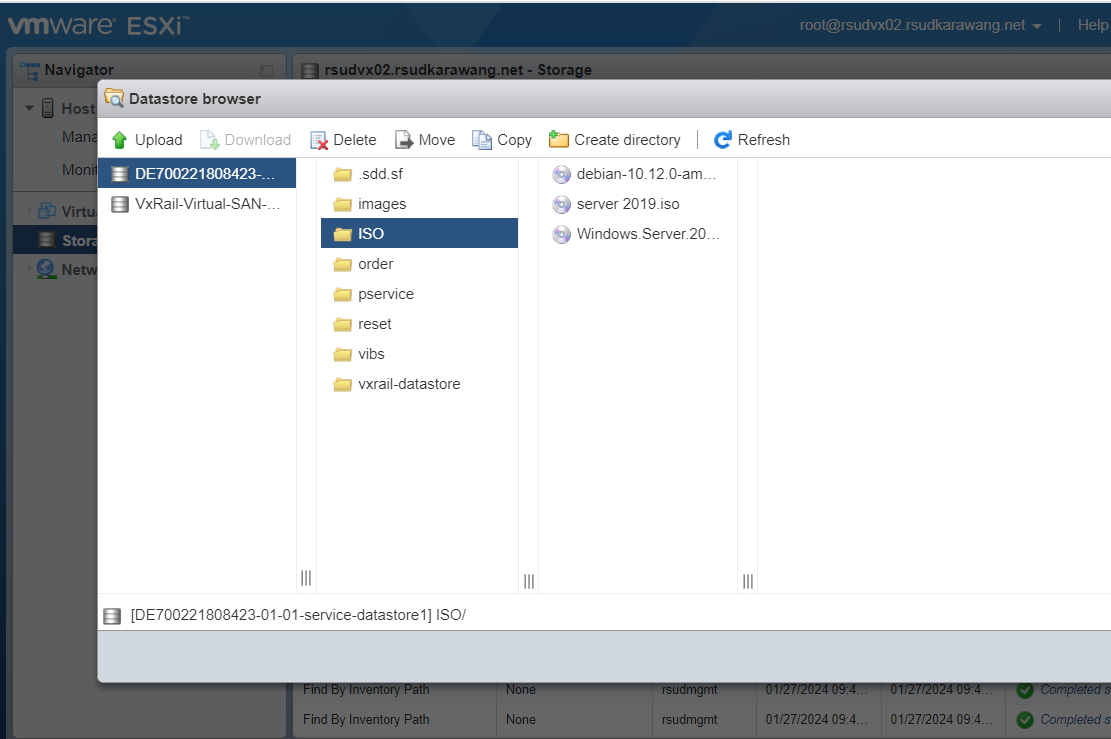This screenshot has width=1111, height=739.
Task: Refresh the datastore file listing
Action: (x=751, y=140)
